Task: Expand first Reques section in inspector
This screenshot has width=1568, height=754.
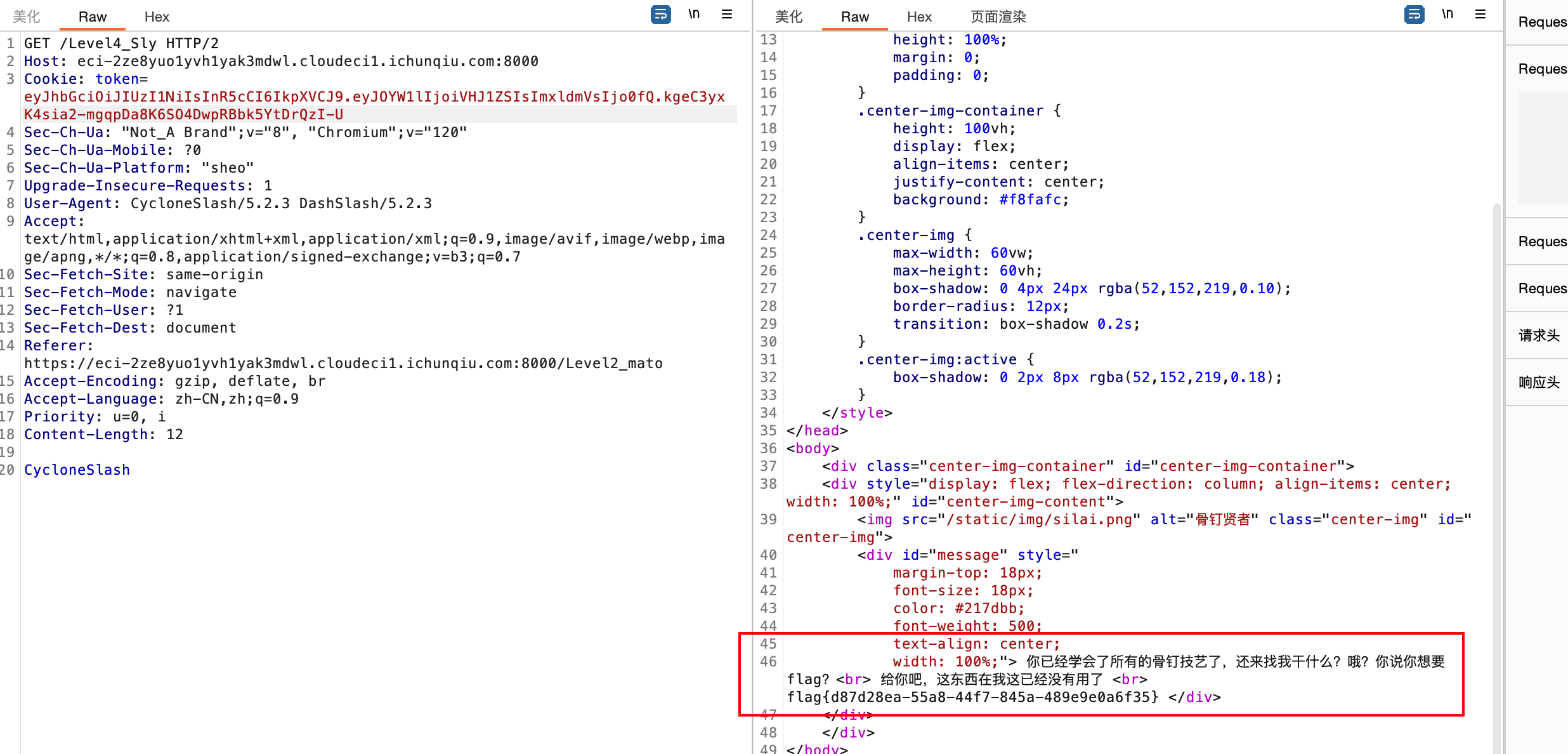Action: pos(1541,22)
